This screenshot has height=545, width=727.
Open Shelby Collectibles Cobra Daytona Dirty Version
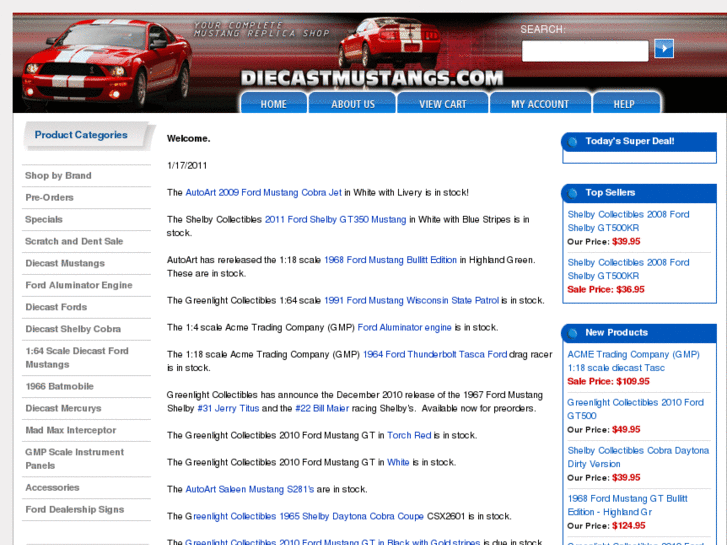pyautogui.click(x=638, y=457)
